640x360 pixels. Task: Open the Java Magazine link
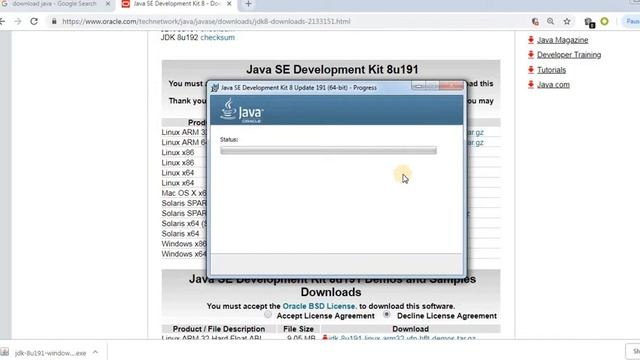coord(562,40)
